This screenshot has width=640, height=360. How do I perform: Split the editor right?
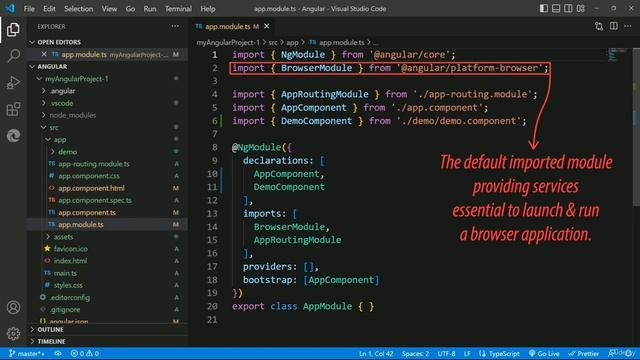(x=613, y=26)
